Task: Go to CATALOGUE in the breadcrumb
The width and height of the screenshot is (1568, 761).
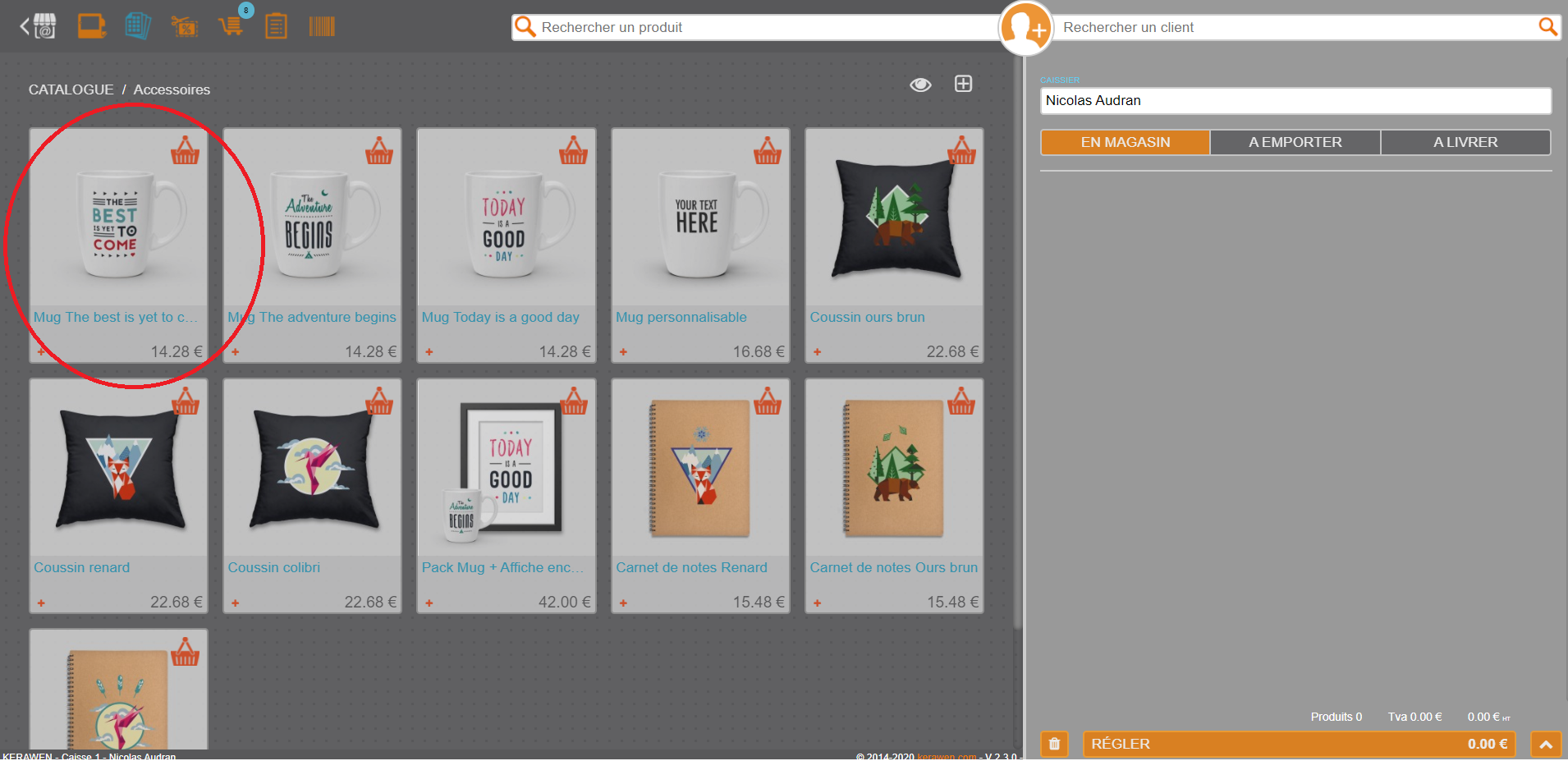Action: pyautogui.click(x=71, y=89)
